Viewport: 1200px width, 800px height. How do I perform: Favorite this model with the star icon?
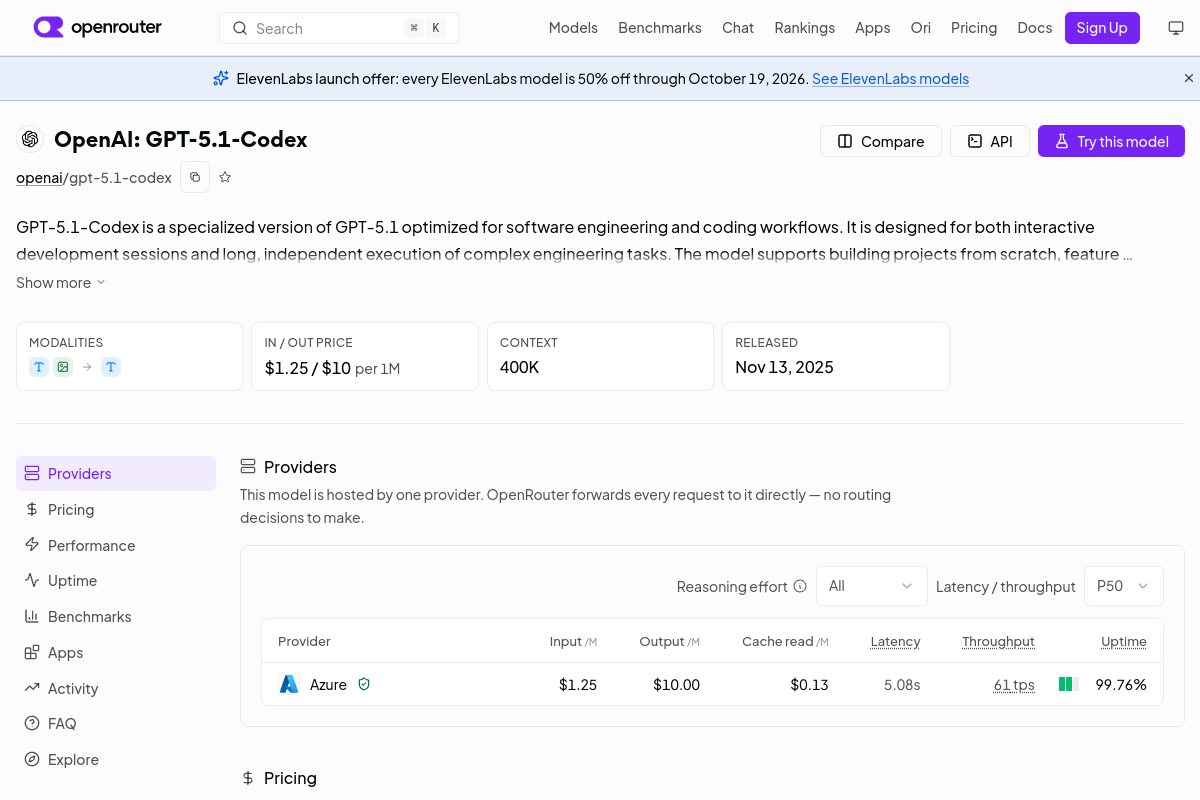225,177
